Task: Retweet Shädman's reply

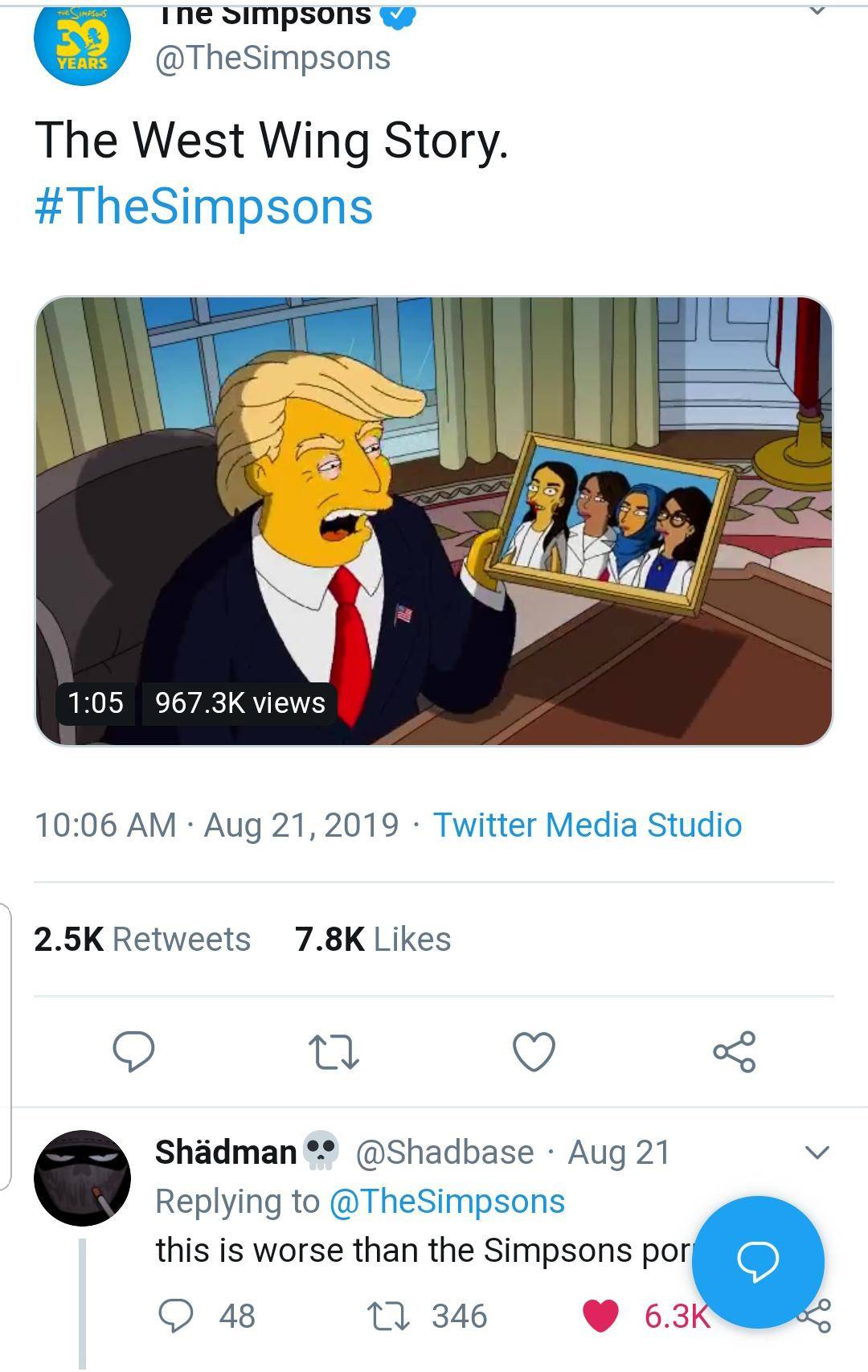Action: pos(387,1316)
